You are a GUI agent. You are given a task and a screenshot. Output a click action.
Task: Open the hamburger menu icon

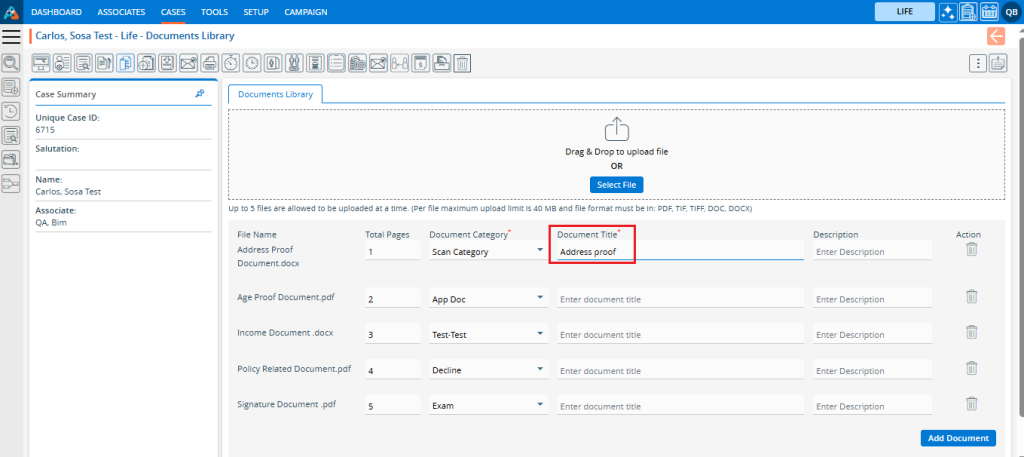coord(12,37)
